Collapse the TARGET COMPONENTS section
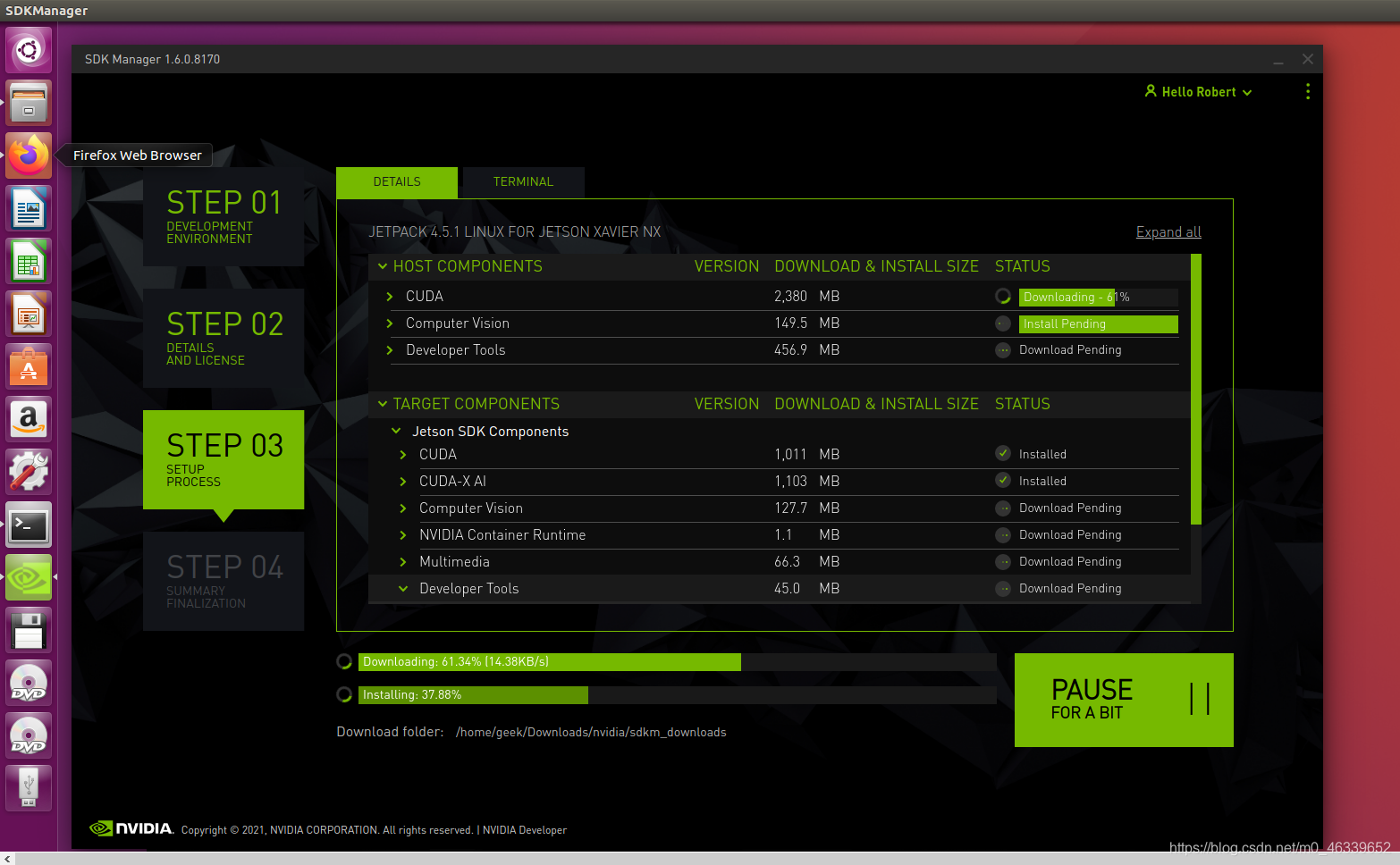 tap(383, 404)
